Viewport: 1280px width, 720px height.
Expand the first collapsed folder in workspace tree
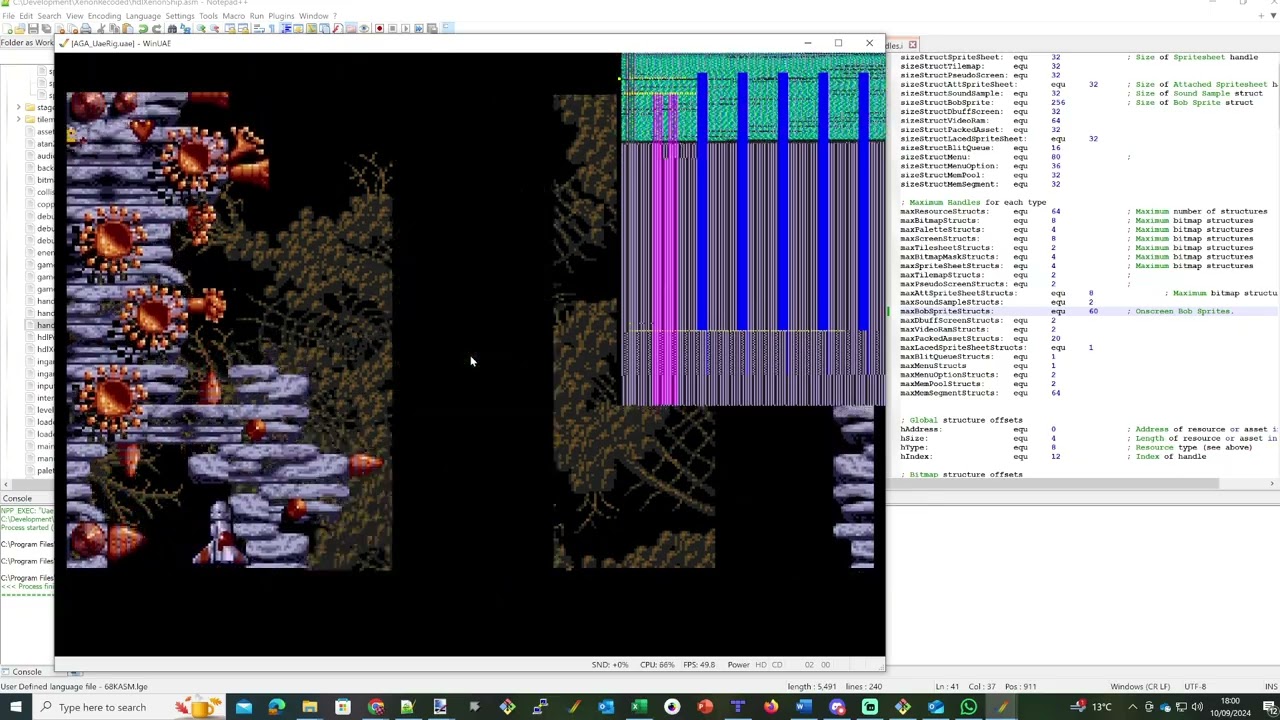(18, 107)
